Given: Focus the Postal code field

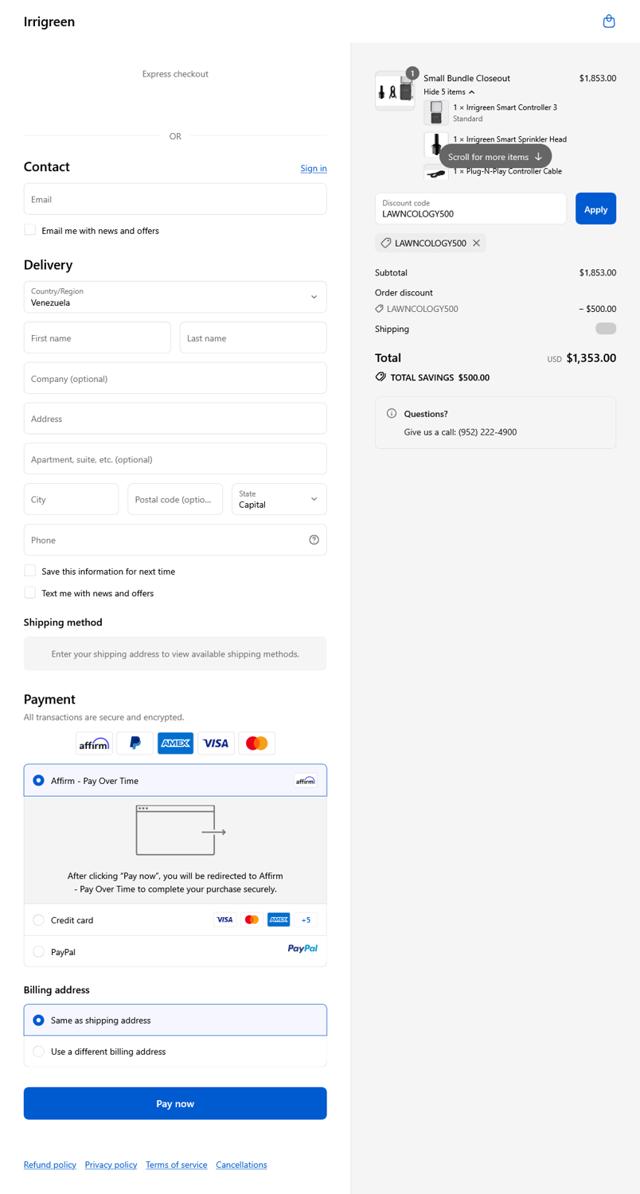Looking at the screenshot, I should [175, 499].
